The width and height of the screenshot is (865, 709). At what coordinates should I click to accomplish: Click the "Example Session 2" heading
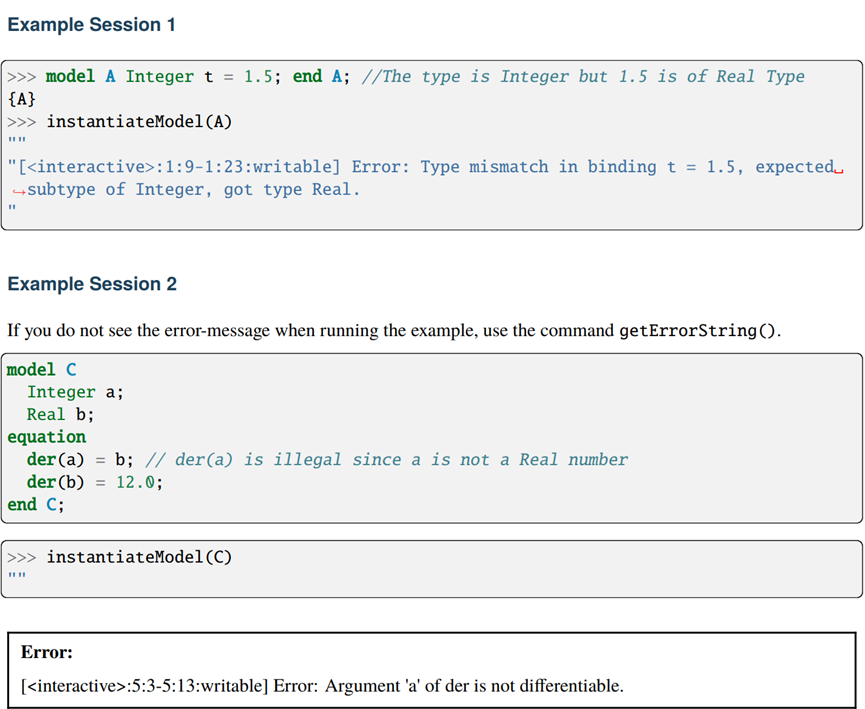(x=92, y=284)
